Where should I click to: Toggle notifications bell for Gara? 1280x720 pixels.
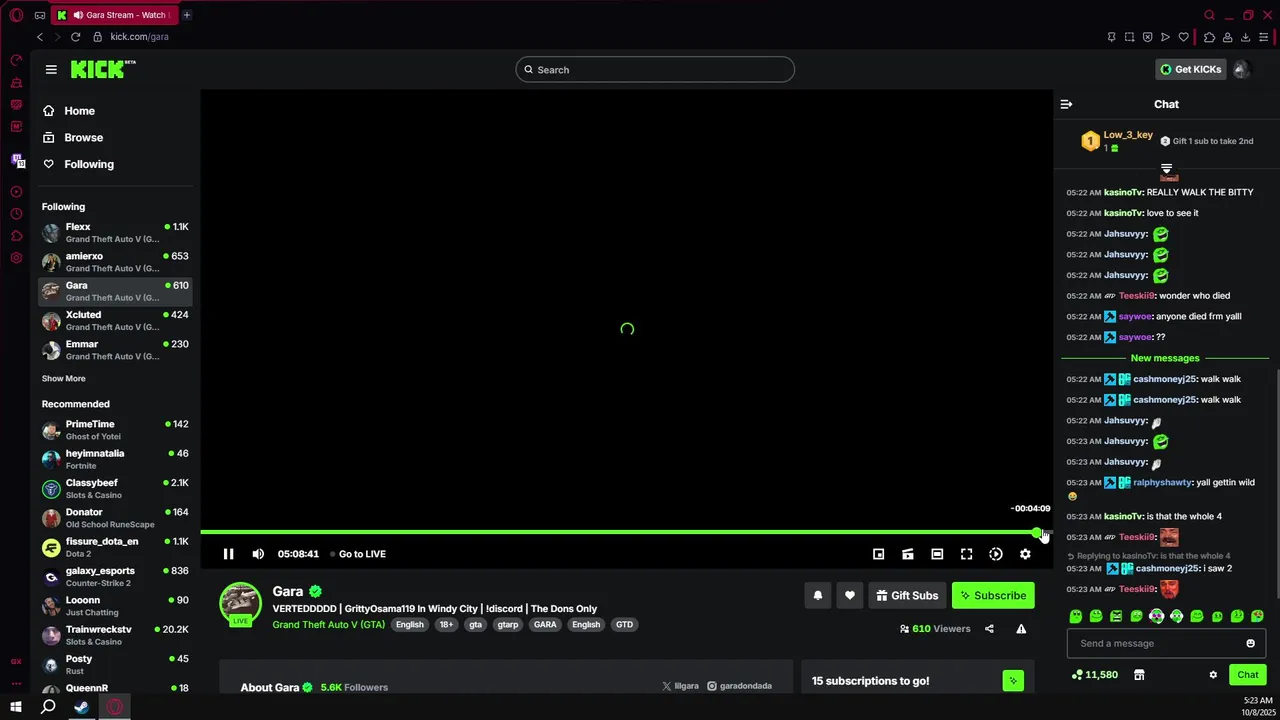pos(817,595)
